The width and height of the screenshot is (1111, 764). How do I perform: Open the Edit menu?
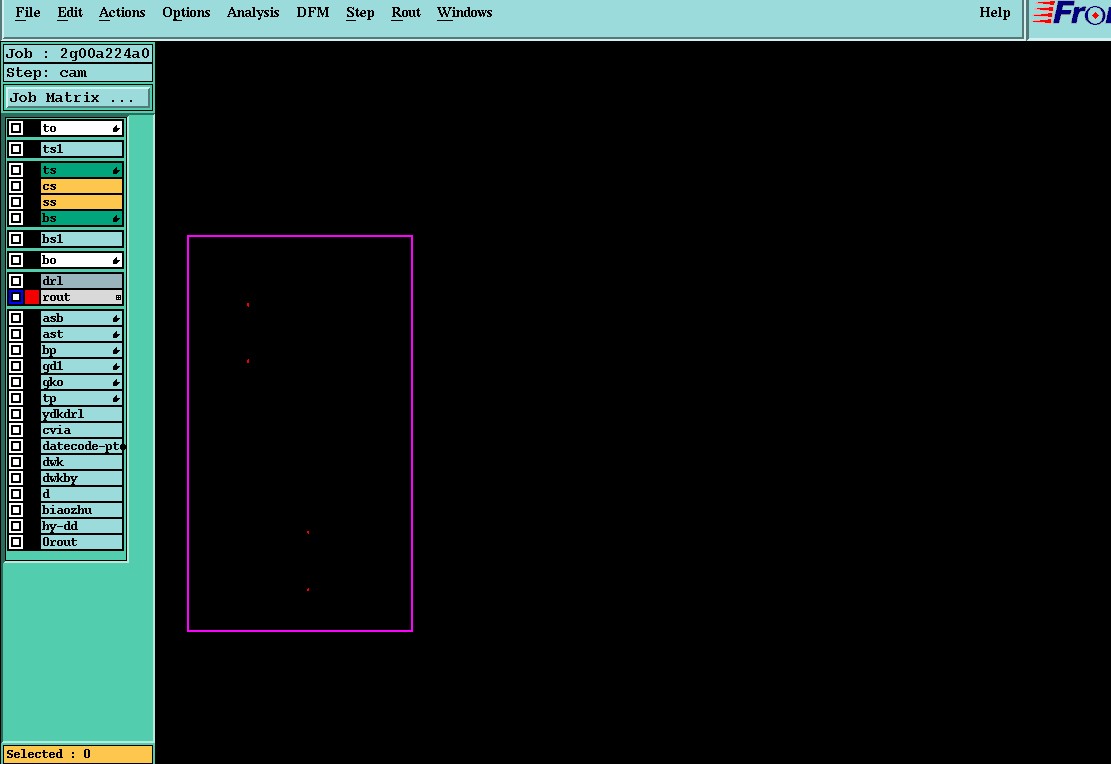pos(69,13)
